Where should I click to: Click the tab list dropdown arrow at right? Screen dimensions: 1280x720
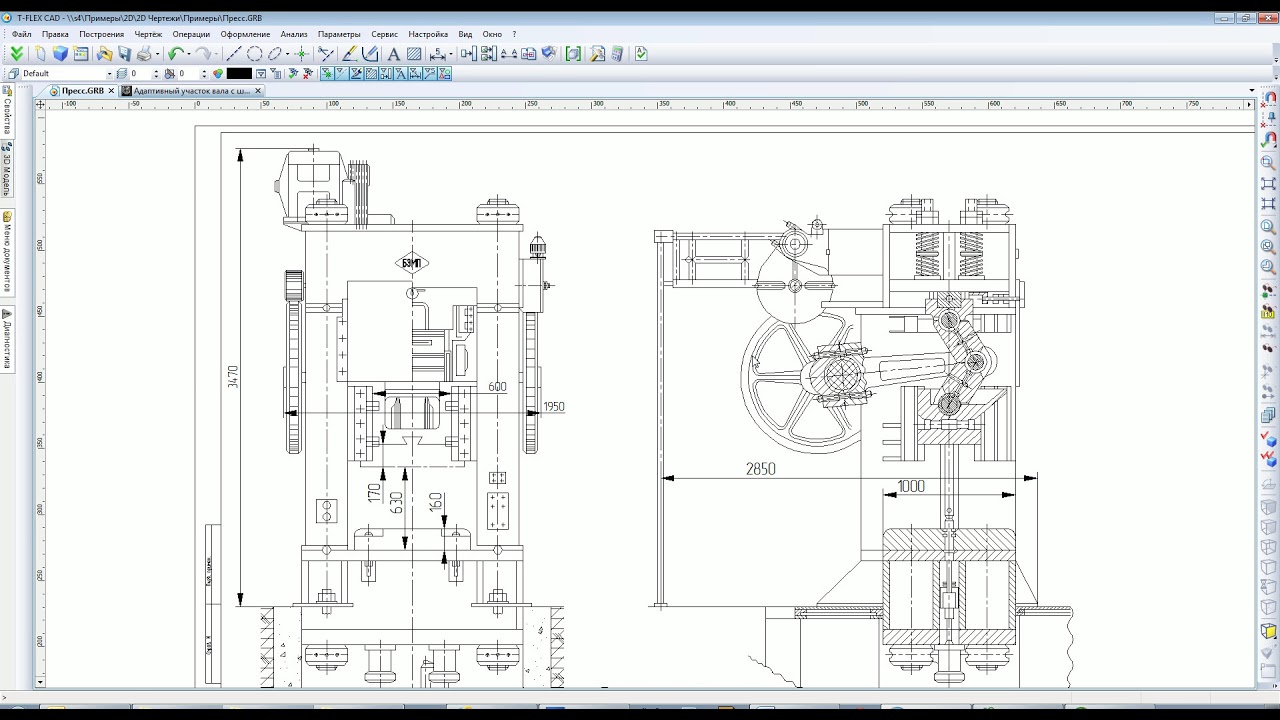1251,91
